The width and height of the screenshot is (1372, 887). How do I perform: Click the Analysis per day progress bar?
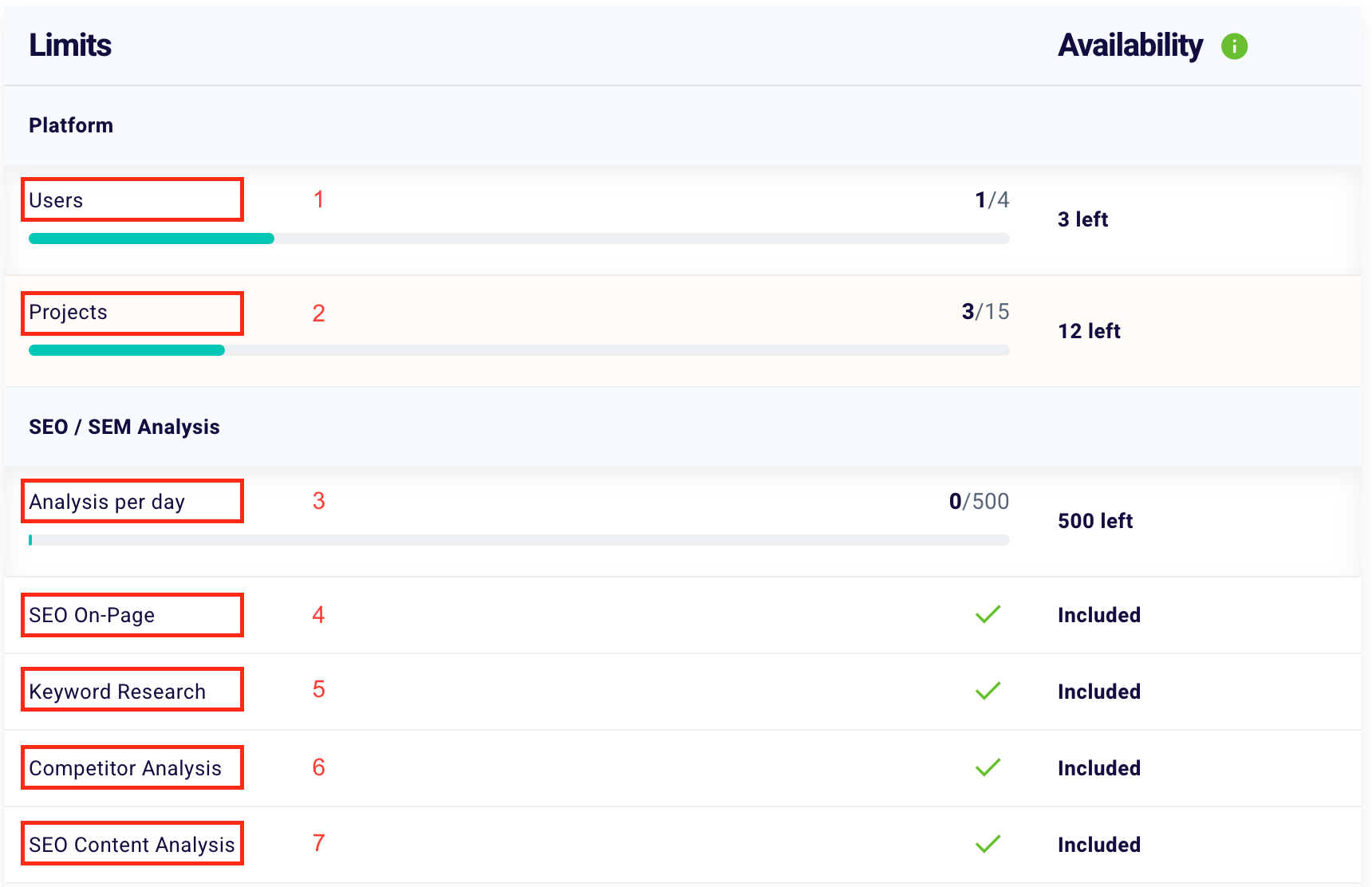point(518,540)
